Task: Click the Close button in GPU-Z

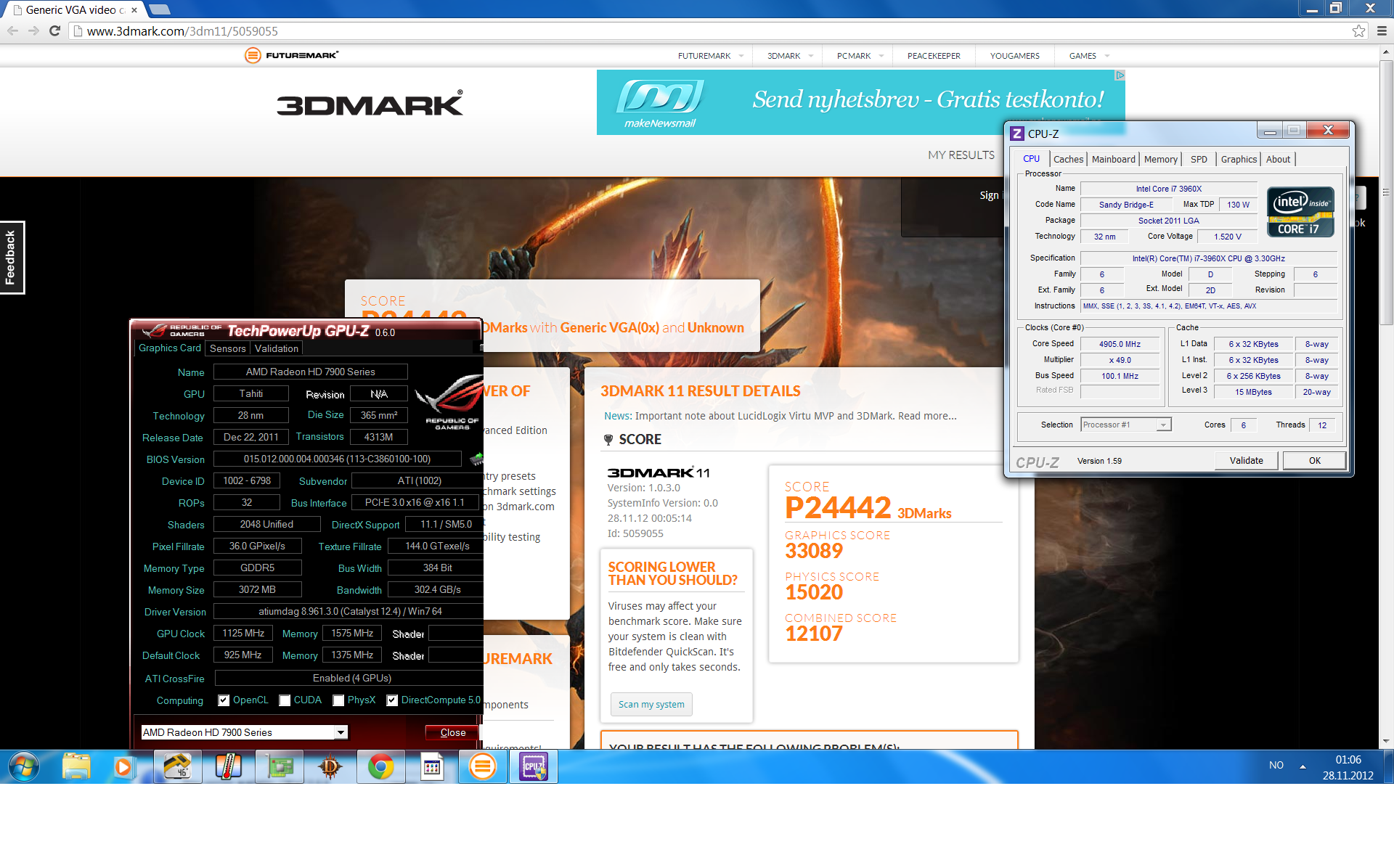Action: click(x=452, y=732)
